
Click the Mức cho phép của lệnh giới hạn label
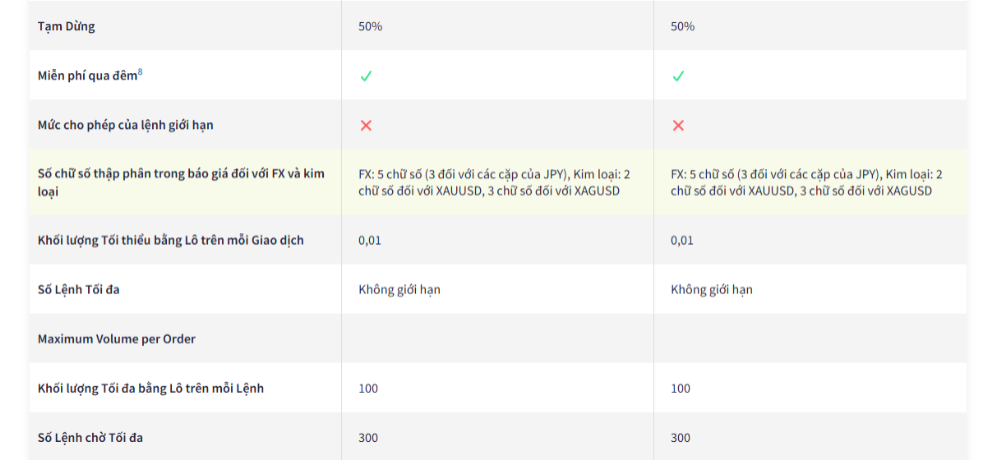coord(125,125)
